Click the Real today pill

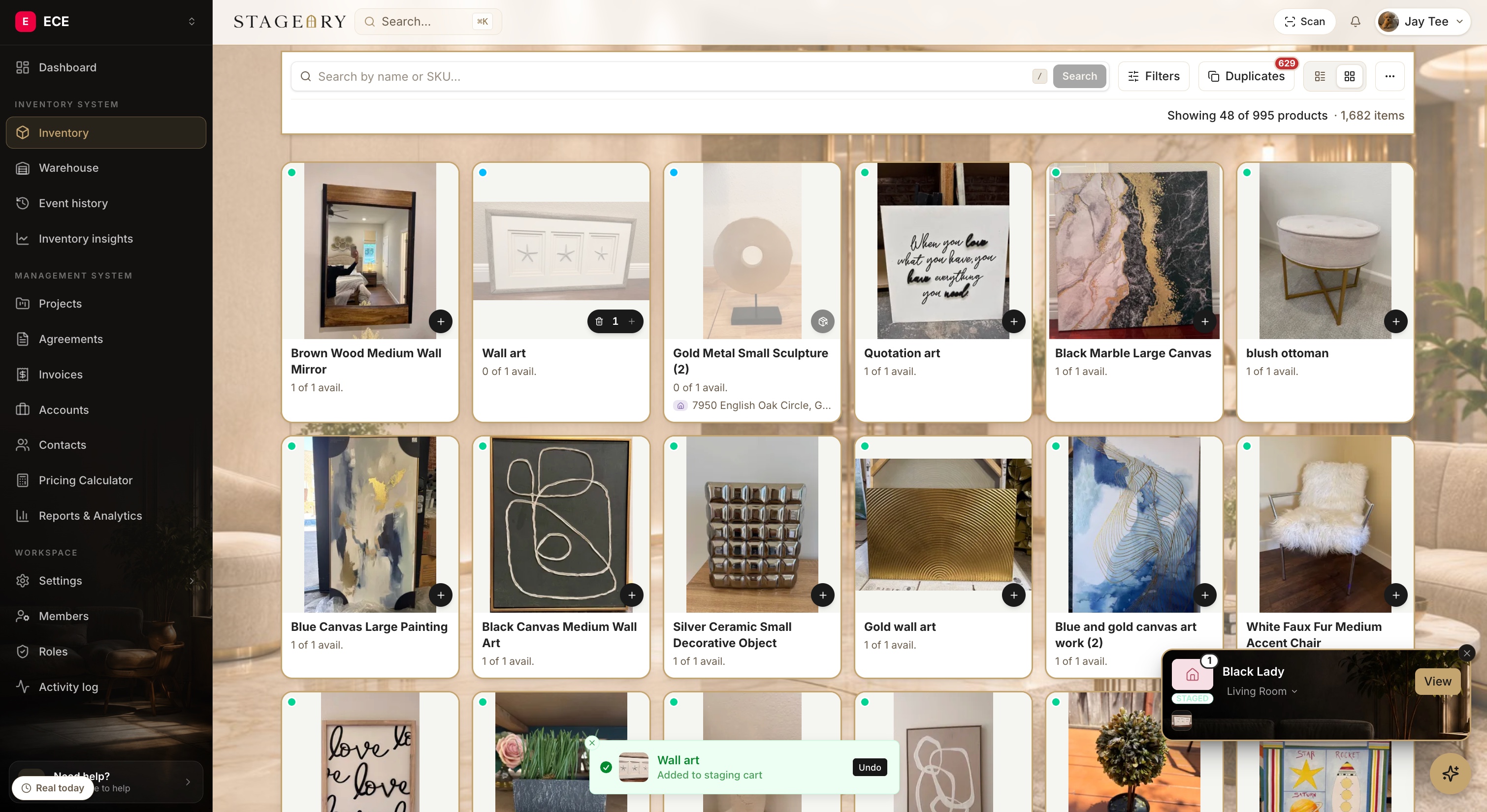[53, 788]
